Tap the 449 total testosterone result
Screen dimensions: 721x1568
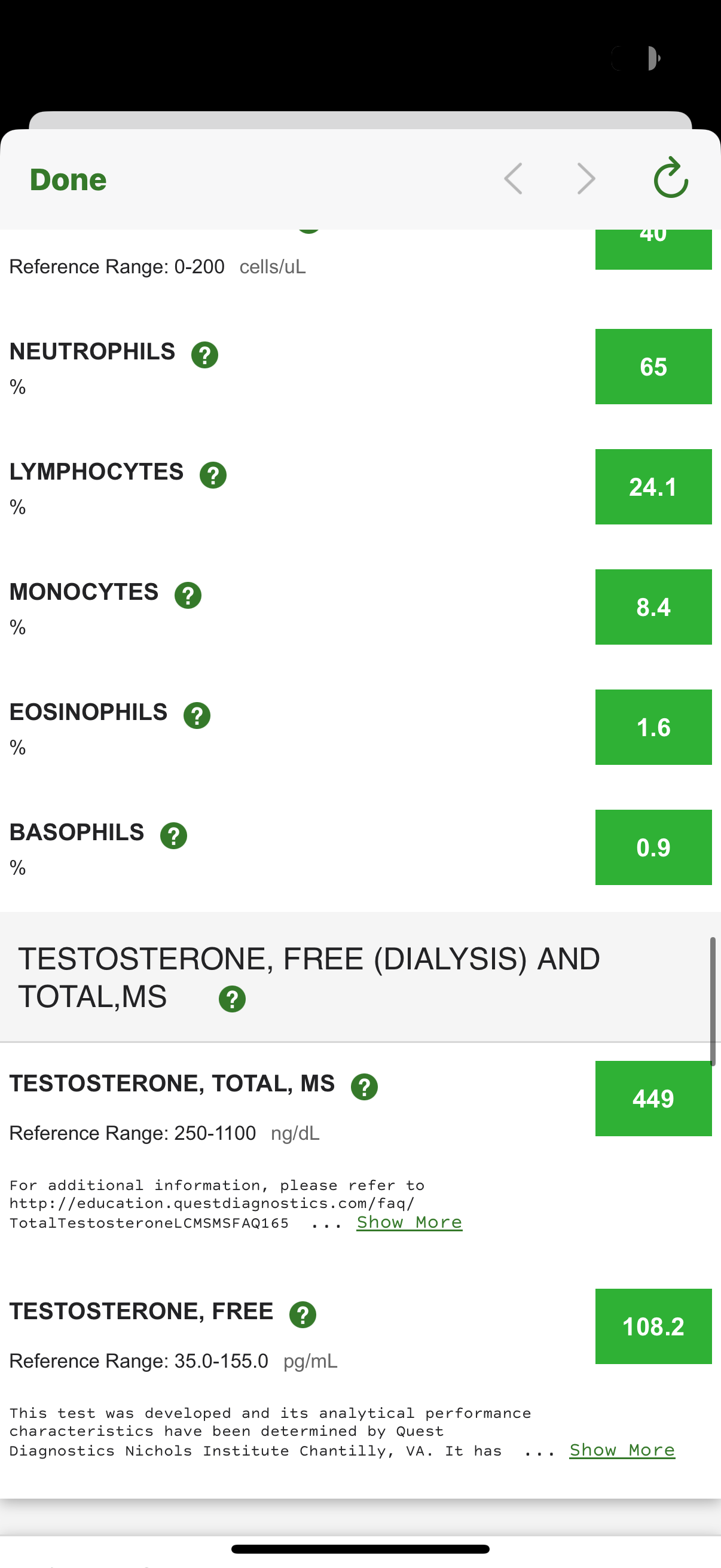point(653,1099)
